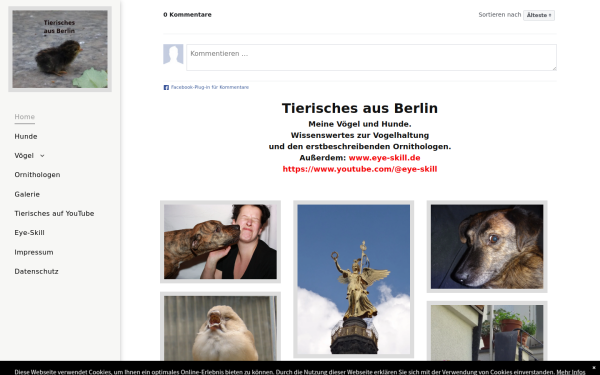Click the Sortieren nach label

499,15
